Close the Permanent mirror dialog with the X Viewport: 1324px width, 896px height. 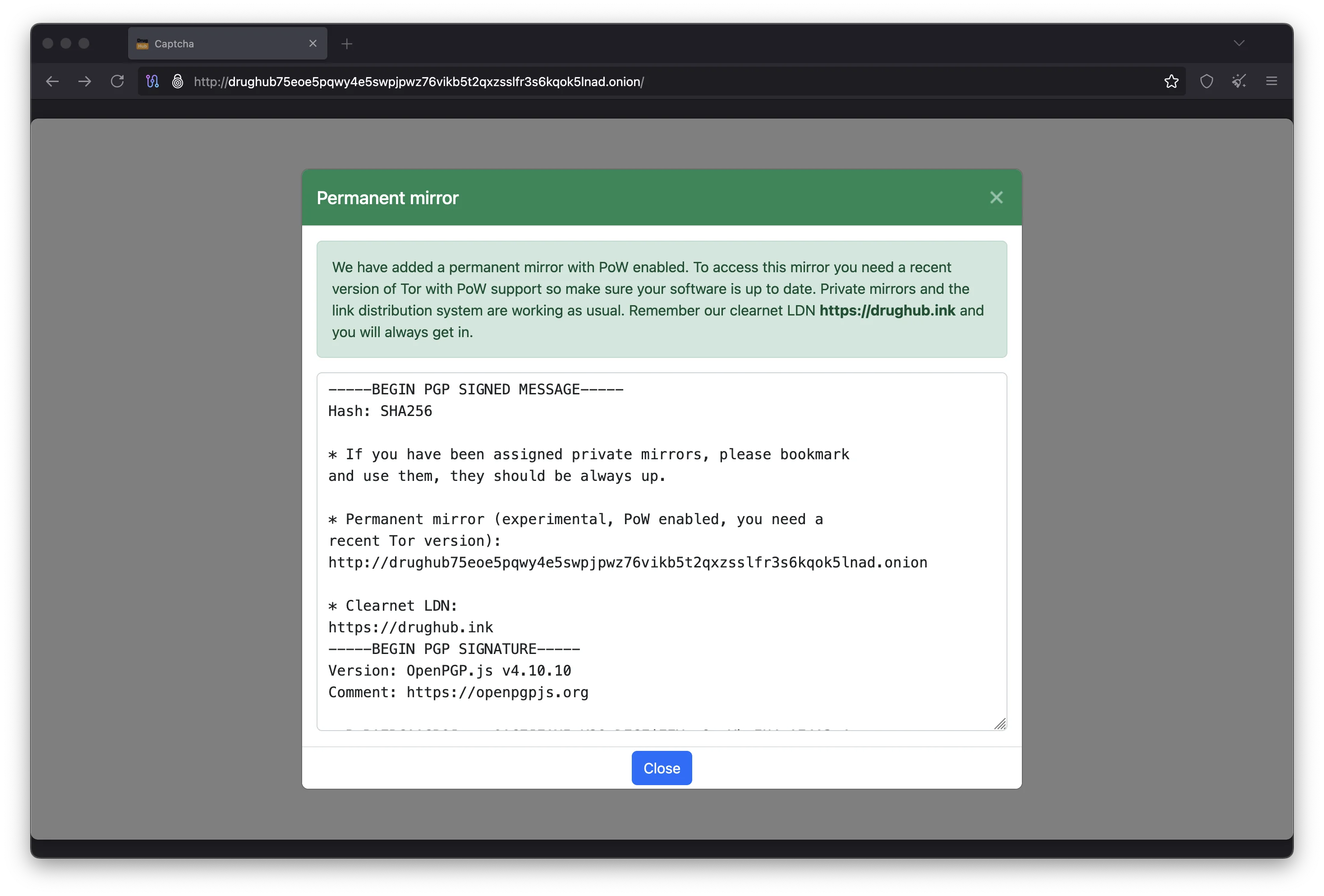point(996,197)
